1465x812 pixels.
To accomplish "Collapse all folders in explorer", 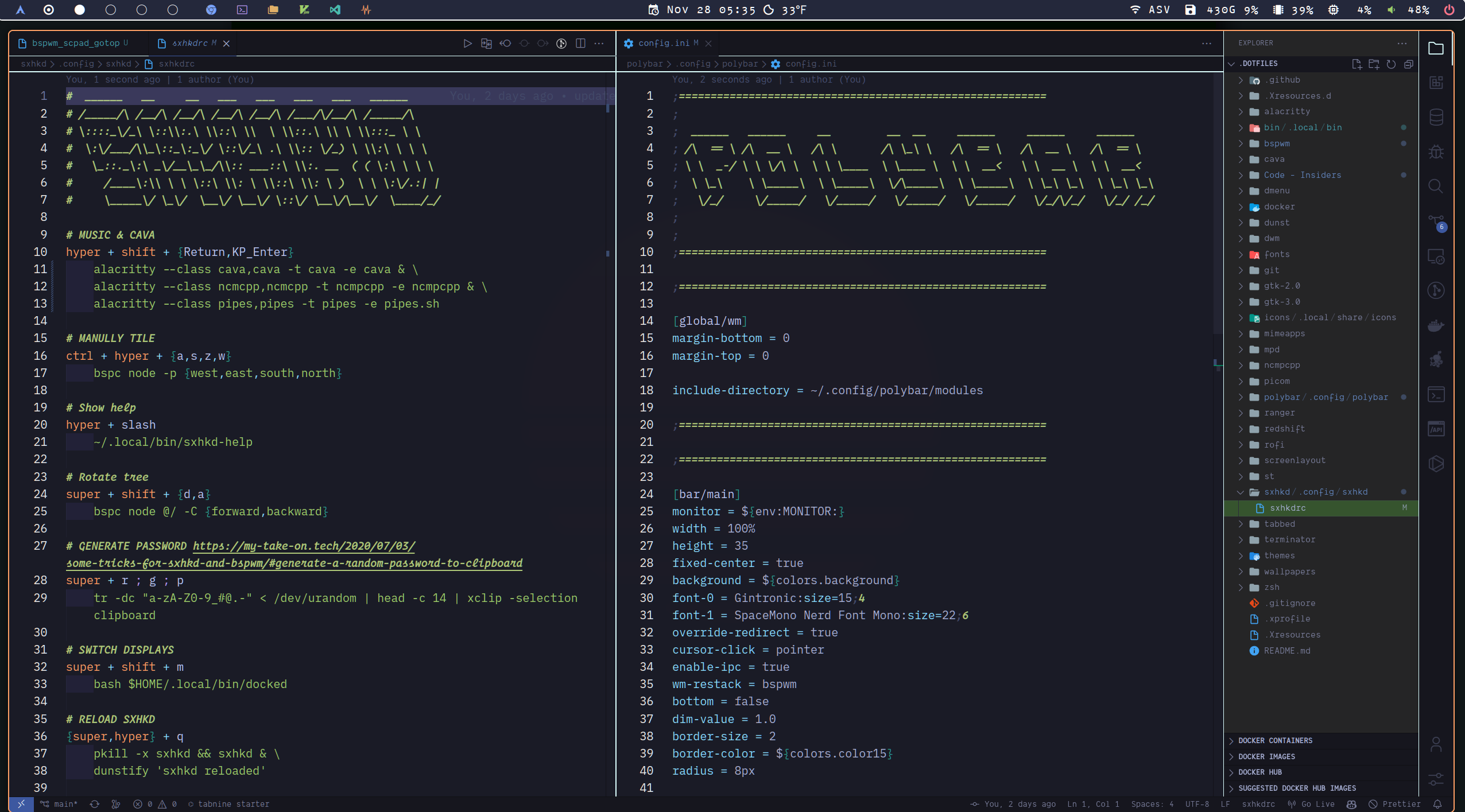I will pos(1408,64).
